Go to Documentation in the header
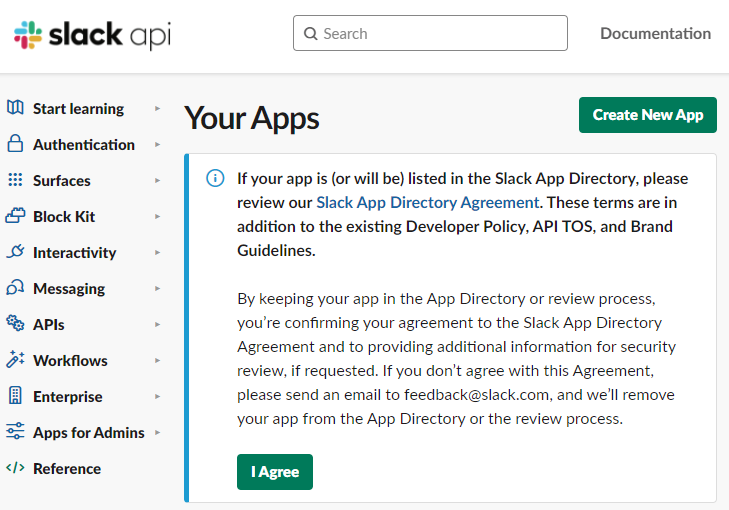The width and height of the screenshot is (729, 510). point(656,33)
